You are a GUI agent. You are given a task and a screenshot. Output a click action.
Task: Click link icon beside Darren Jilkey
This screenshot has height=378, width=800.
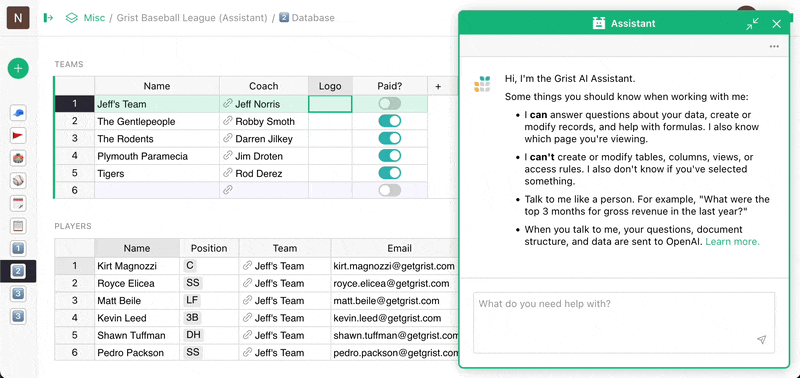click(228, 139)
